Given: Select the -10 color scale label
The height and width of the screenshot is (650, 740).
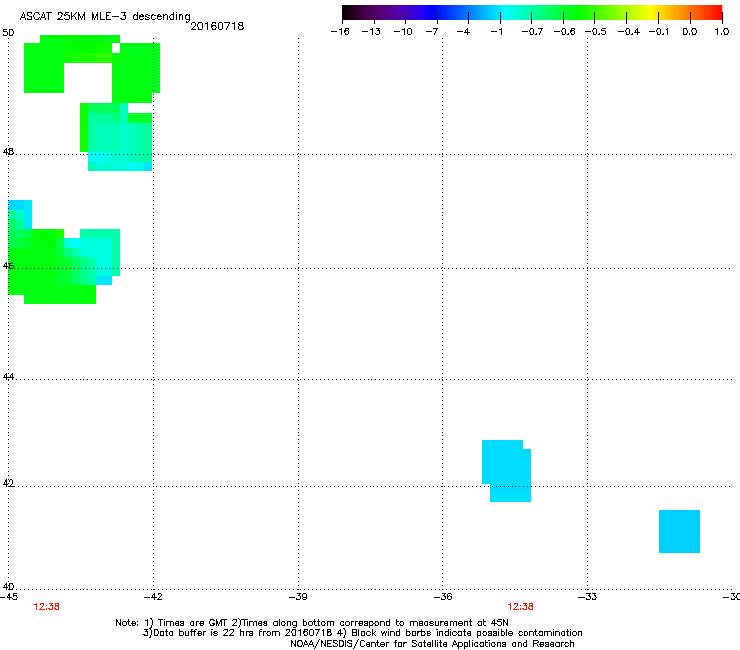Looking at the screenshot, I should pyautogui.click(x=403, y=32).
